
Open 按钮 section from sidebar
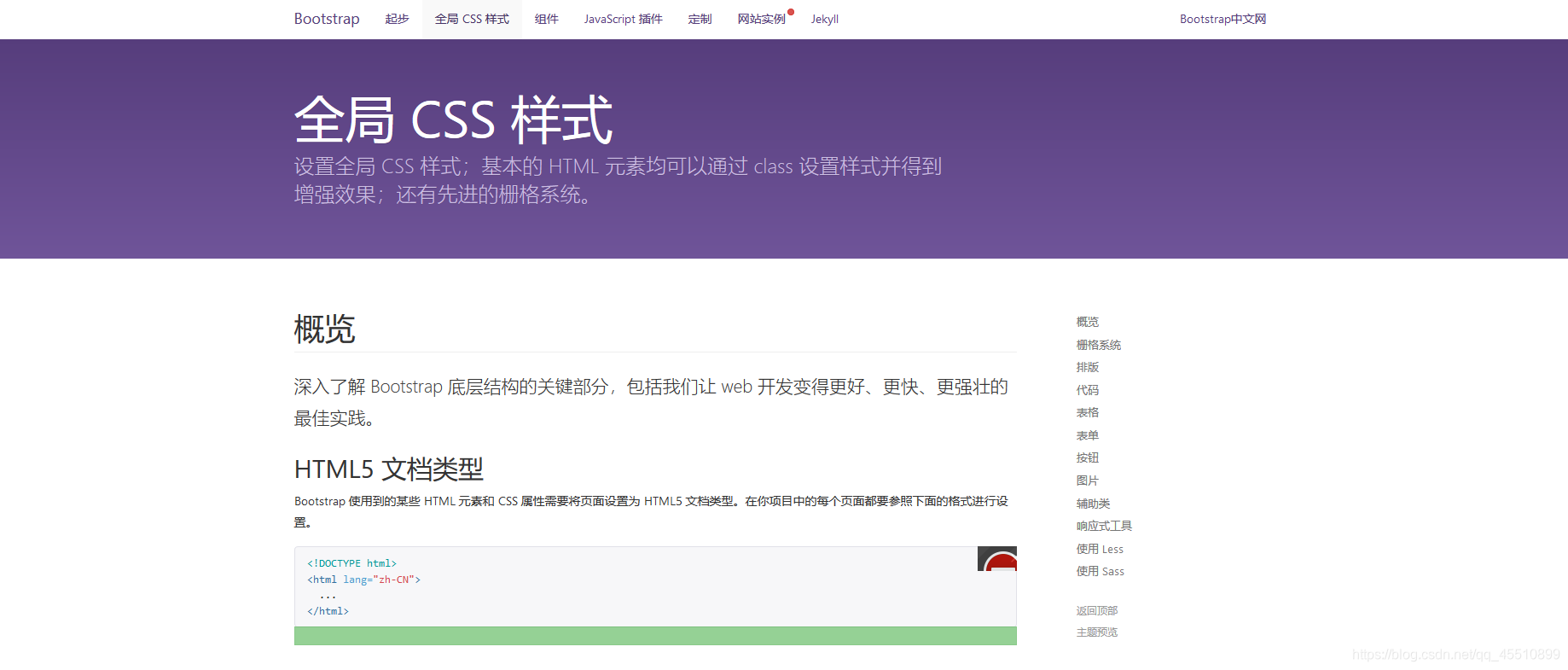click(x=1087, y=457)
